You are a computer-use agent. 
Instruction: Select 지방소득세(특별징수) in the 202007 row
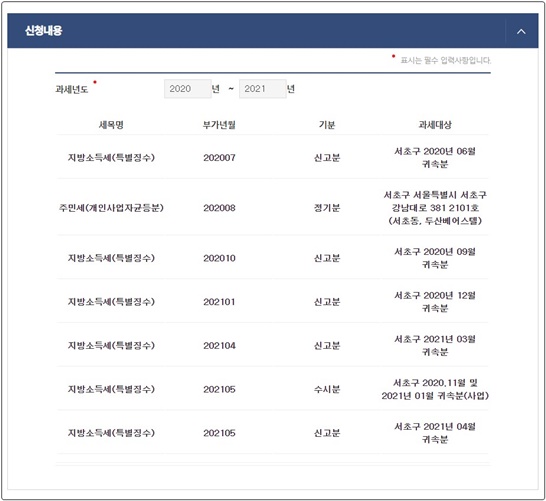pos(111,158)
